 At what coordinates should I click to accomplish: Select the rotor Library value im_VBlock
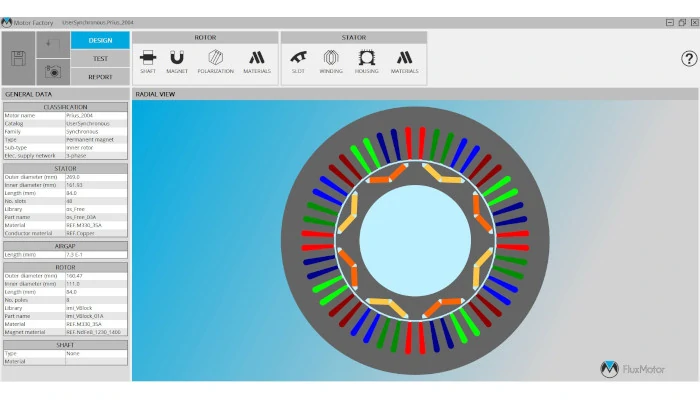coord(96,308)
